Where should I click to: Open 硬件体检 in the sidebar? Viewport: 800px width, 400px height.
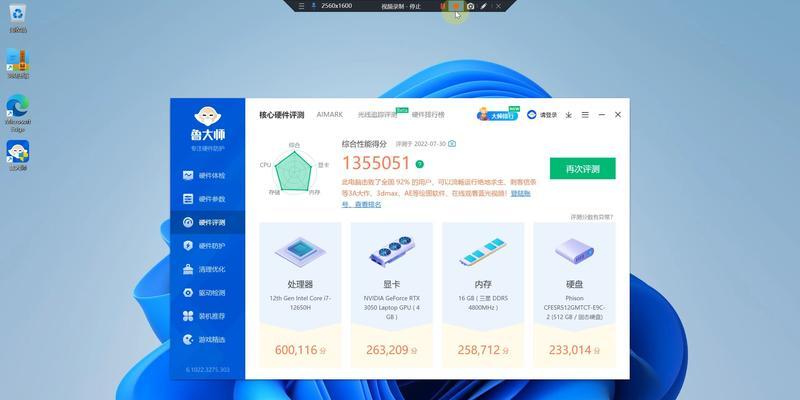pyautogui.click(x=207, y=176)
